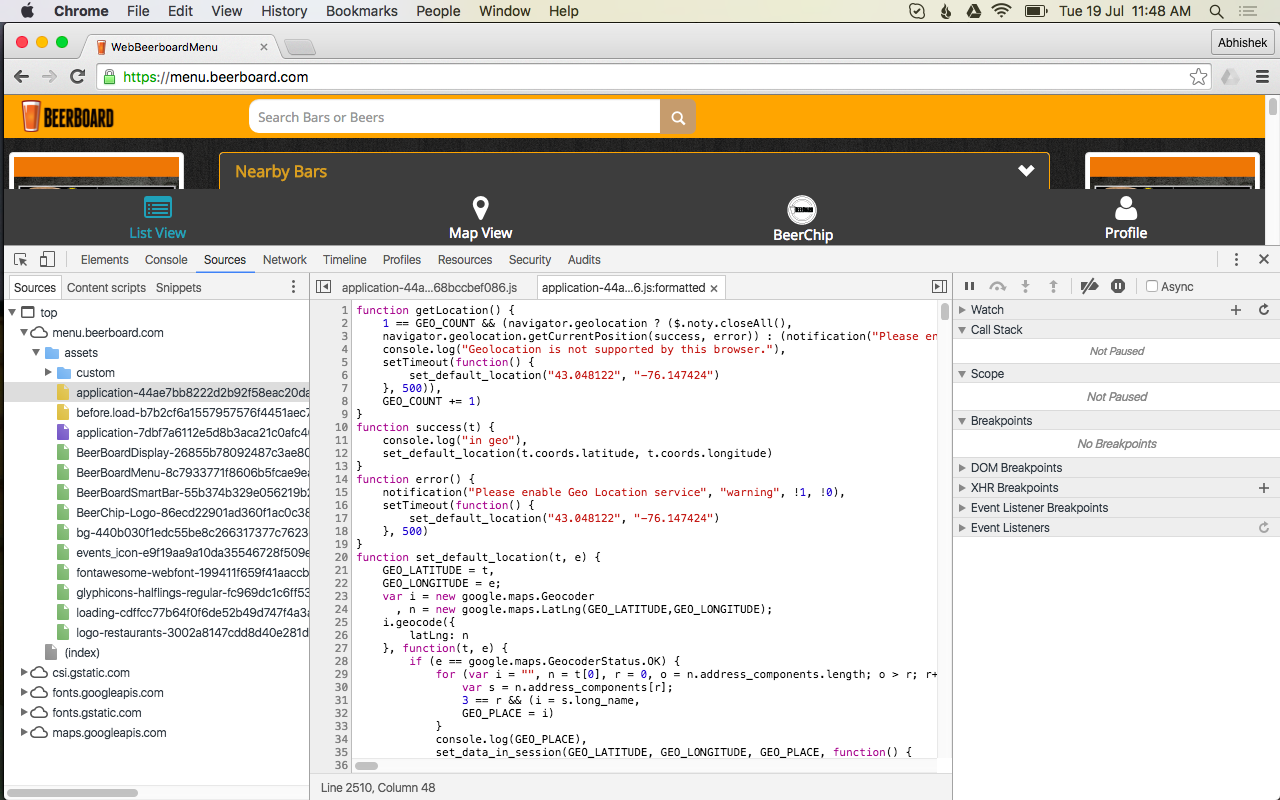Open the Bookmarks menu in menu bar
The image size is (1280, 800).
click(x=362, y=11)
